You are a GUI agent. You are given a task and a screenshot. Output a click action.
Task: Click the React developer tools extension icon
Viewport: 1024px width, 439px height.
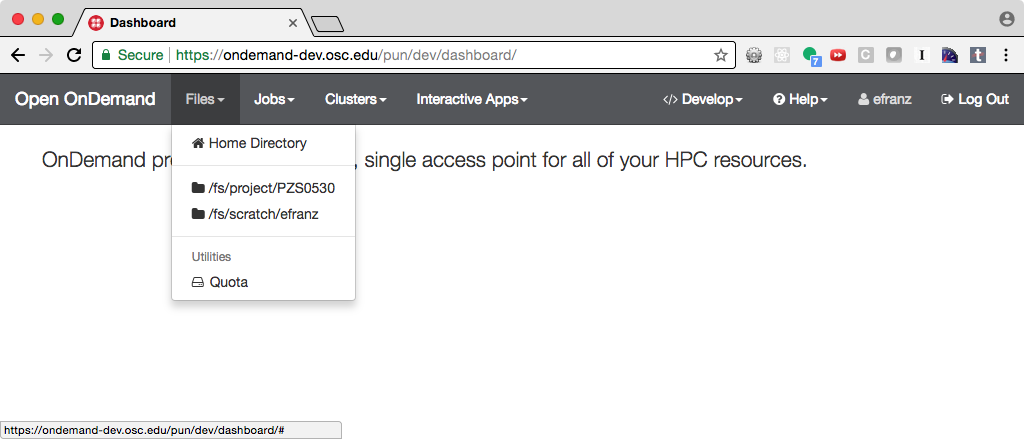coord(783,55)
